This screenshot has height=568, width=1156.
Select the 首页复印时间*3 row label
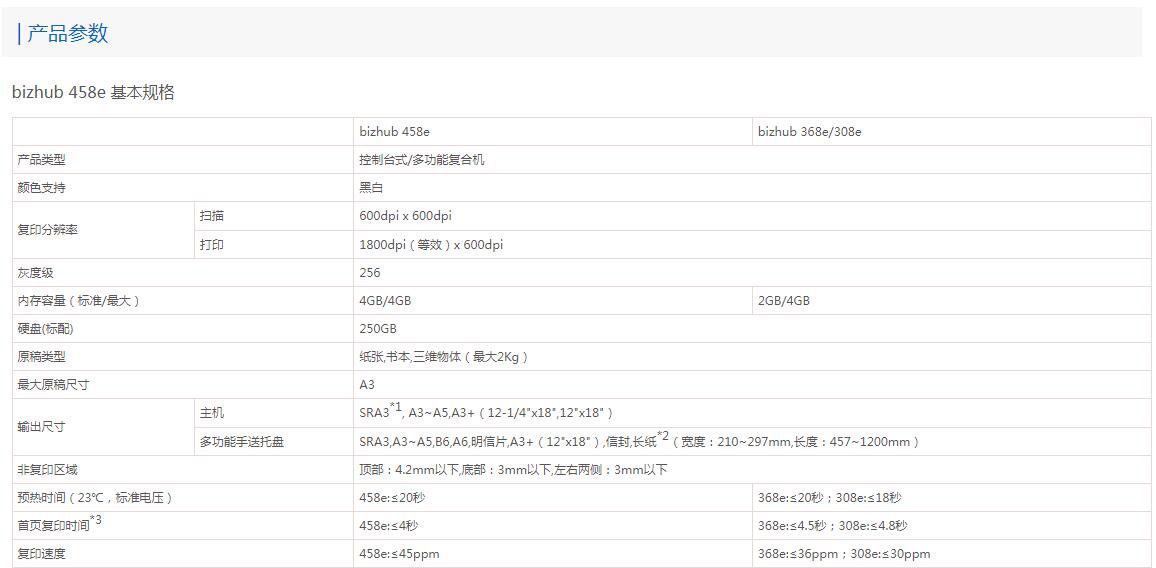(60, 524)
